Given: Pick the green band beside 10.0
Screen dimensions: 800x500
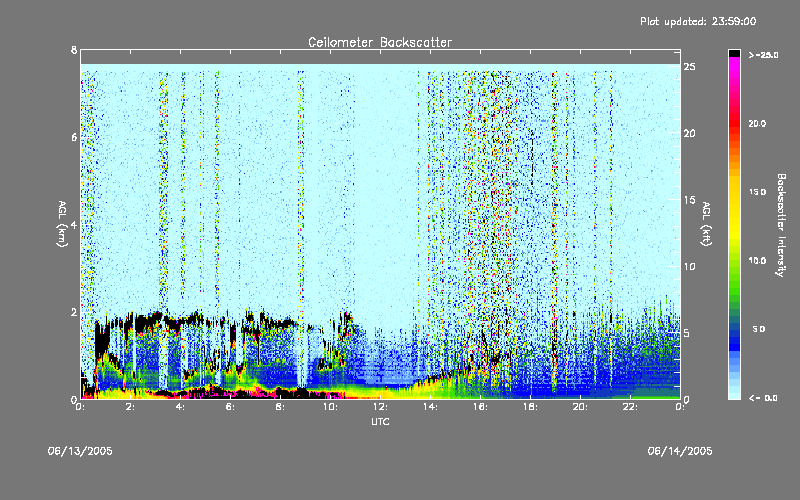Looking at the screenshot, I should coord(735,261).
